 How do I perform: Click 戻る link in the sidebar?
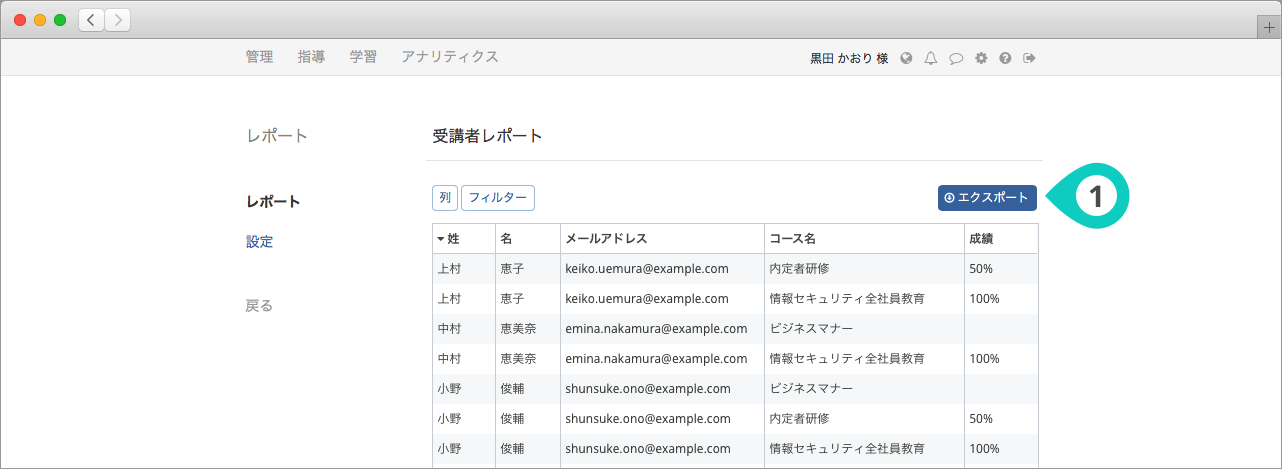coord(259,306)
